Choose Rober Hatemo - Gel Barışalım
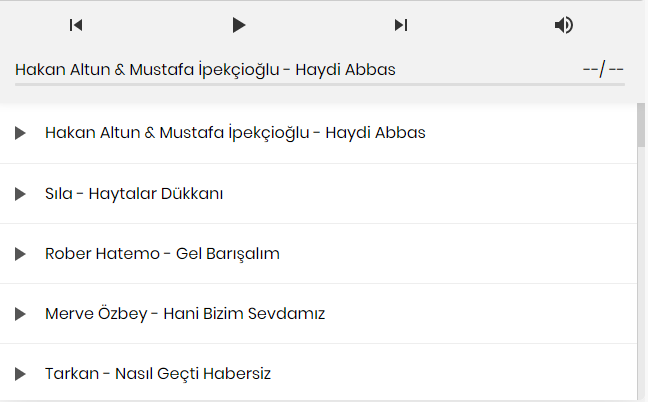The height and width of the screenshot is (402, 648). pos(162,254)
